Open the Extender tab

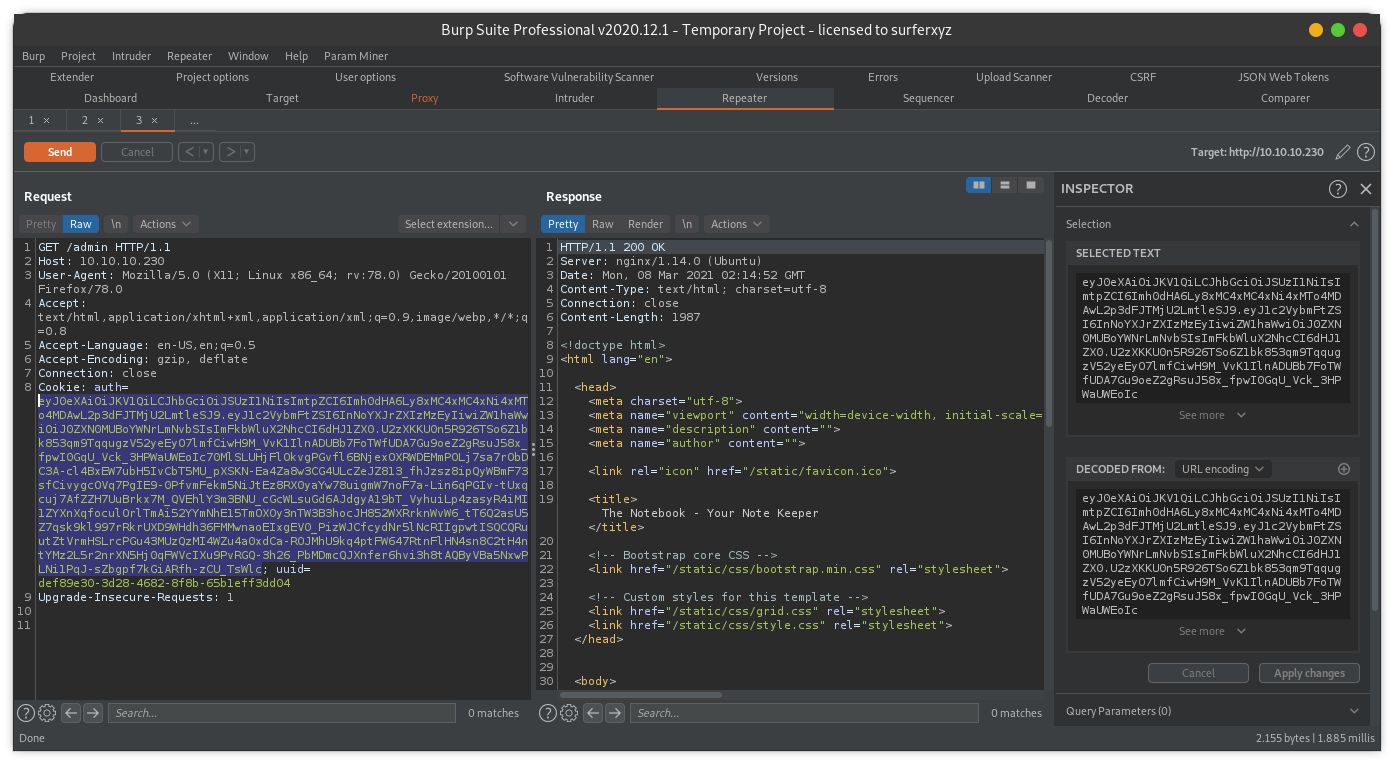[72, 77]
